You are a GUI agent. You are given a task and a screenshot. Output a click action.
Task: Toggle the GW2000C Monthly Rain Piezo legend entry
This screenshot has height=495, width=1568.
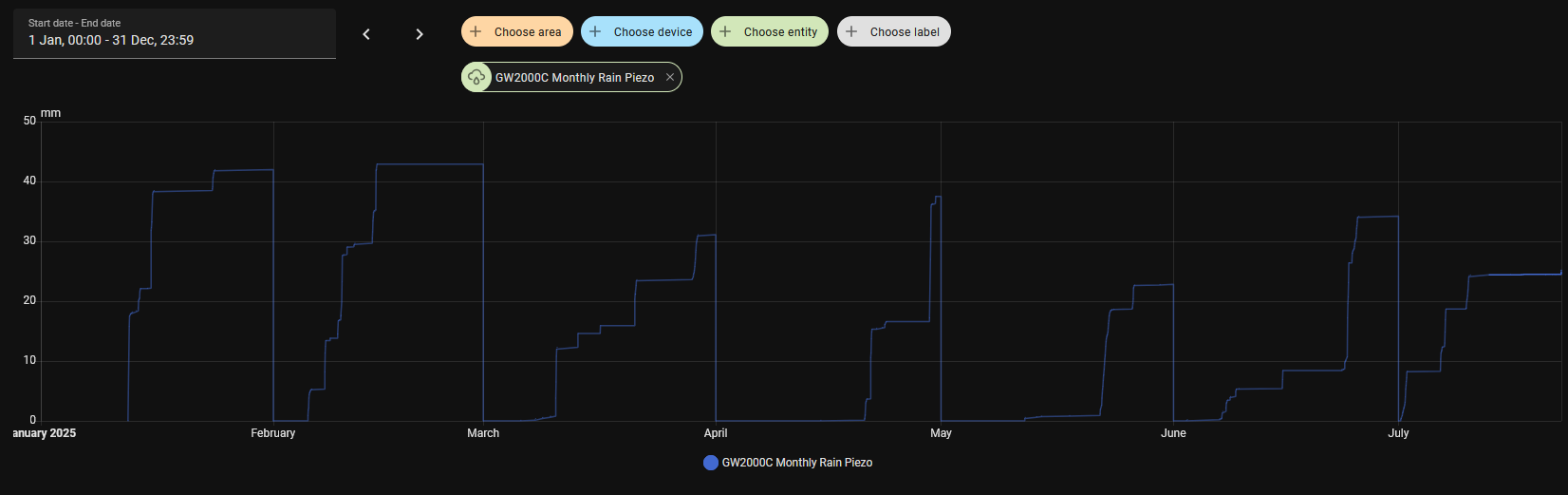(788, 463)
